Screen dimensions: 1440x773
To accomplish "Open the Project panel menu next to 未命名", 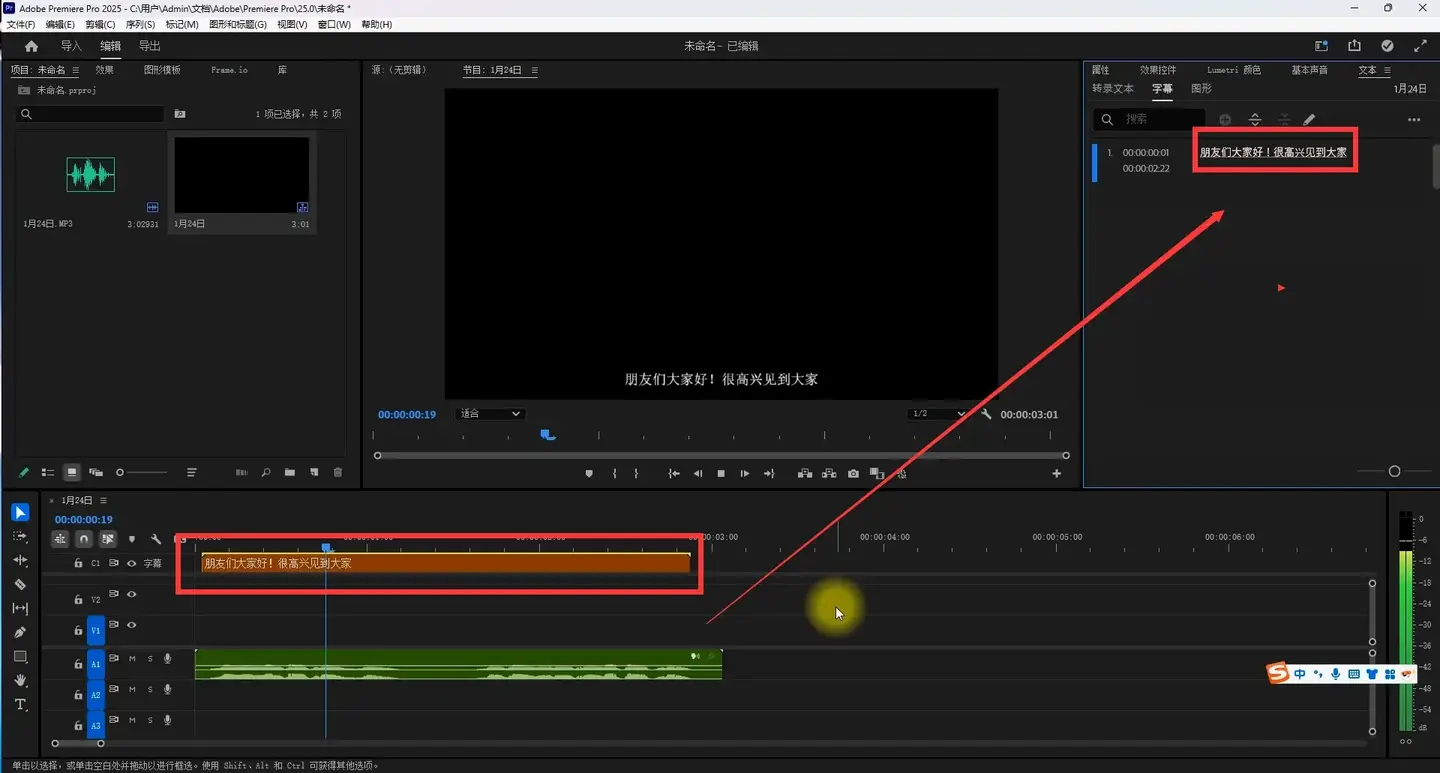I will [75, 71].
